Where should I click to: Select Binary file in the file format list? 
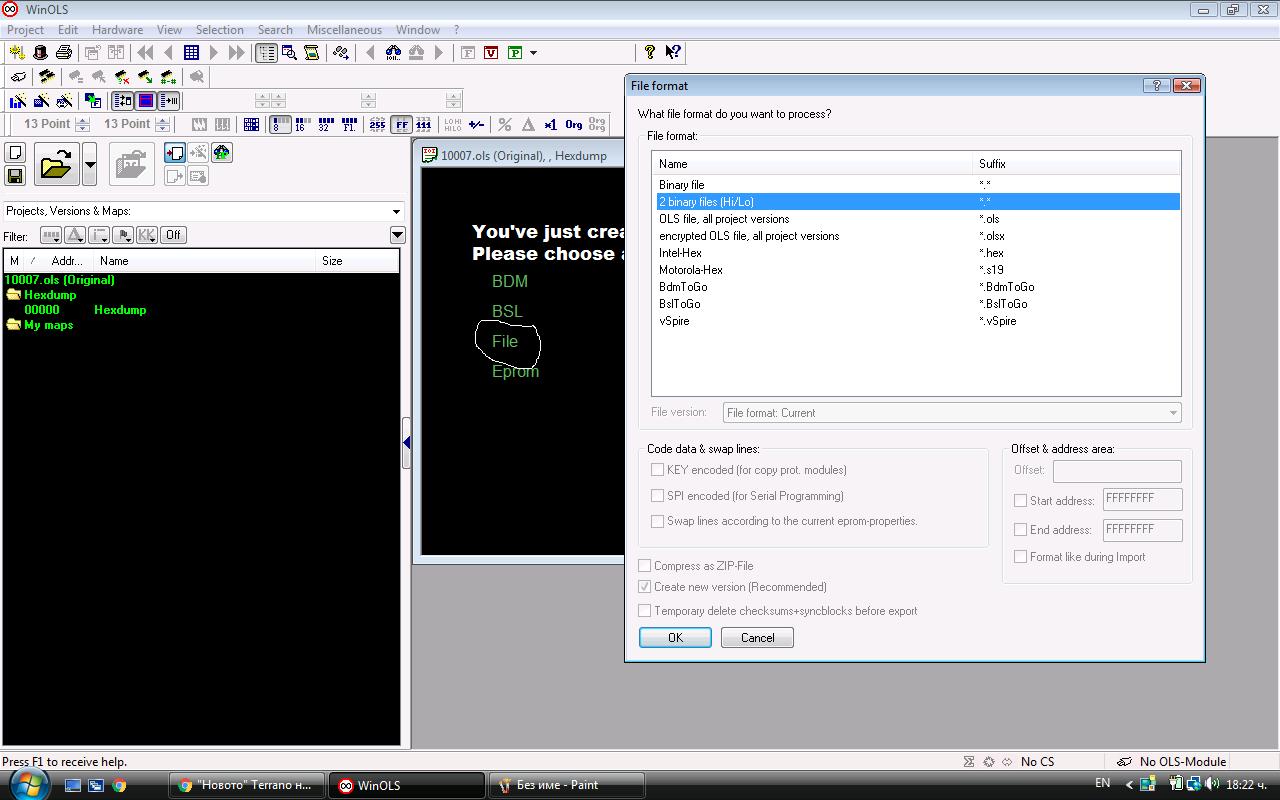point(916,185)
